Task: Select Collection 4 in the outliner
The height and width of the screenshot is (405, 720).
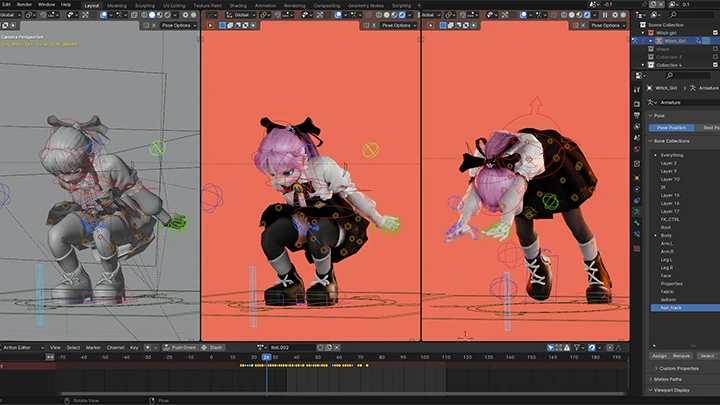Action: (669, 65)
